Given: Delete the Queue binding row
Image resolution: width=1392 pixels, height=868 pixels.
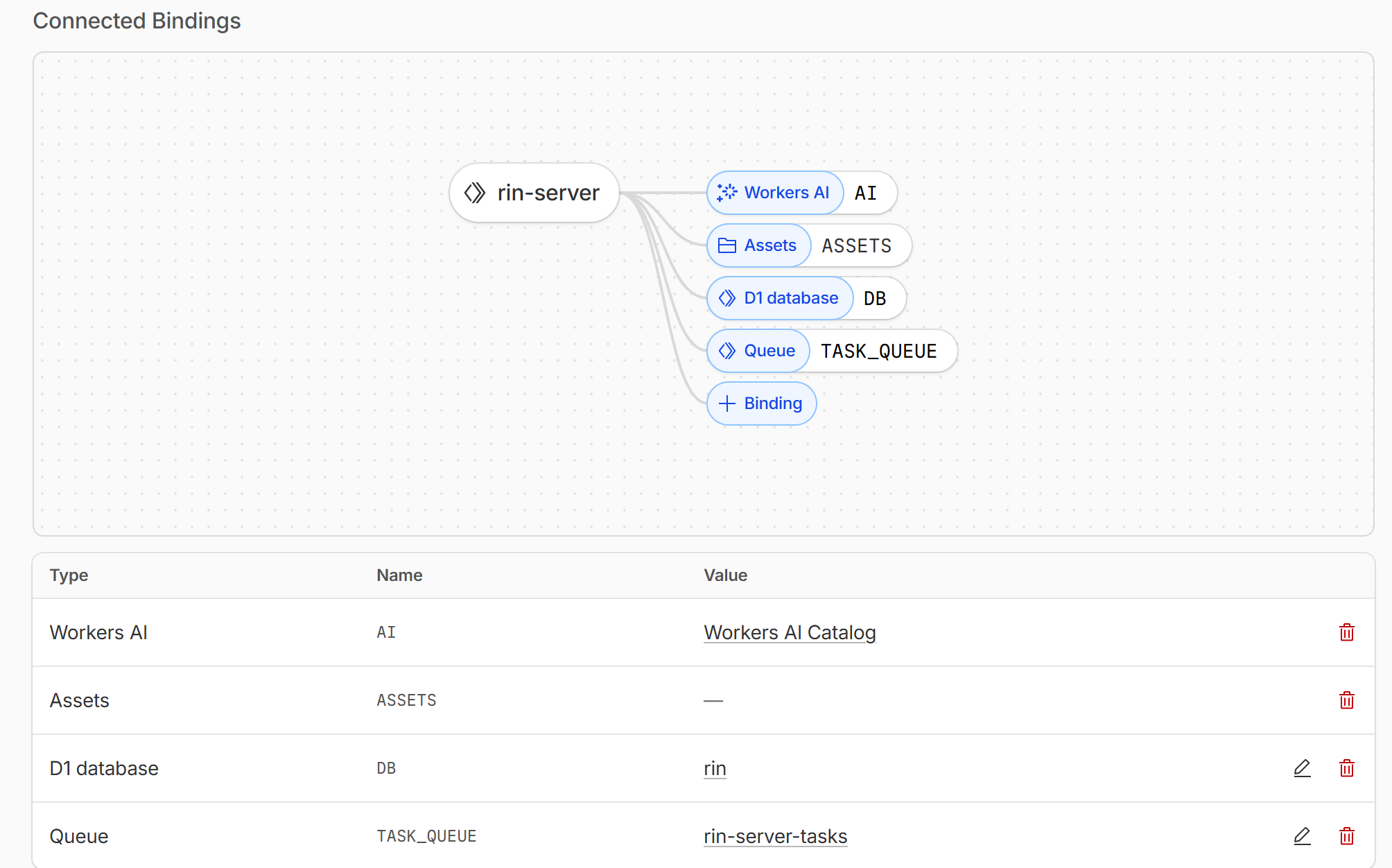Looking at the screenshot, I should (x=1346, y=836).
